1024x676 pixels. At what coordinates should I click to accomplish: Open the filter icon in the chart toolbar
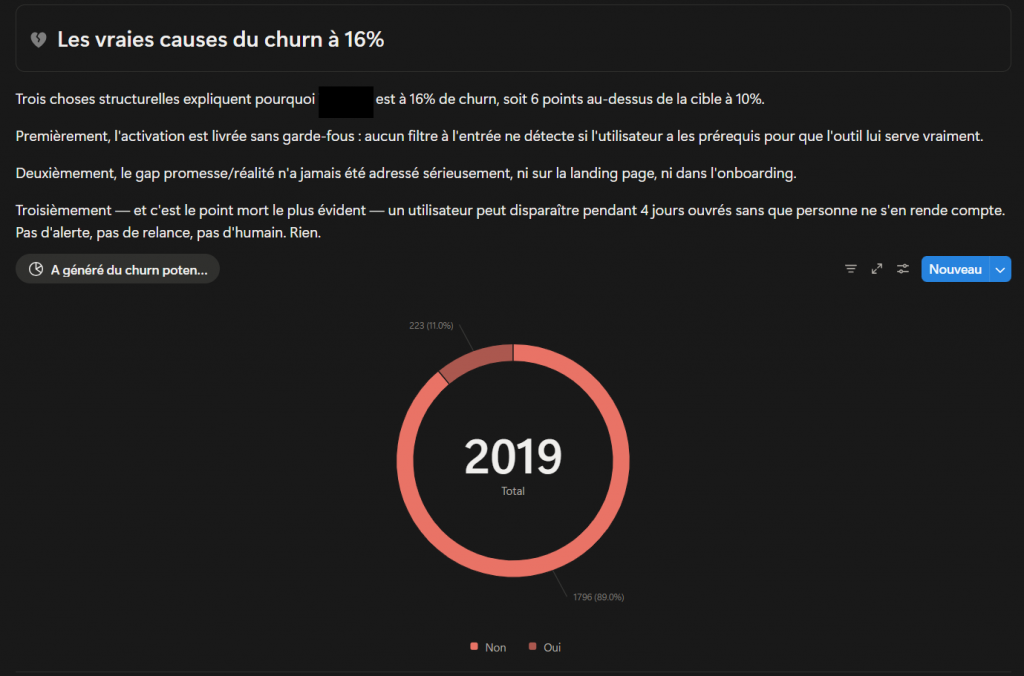point(851,269)
